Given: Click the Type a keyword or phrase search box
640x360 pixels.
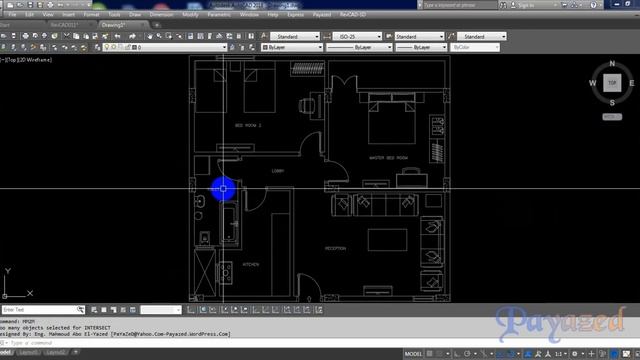Looking at the screenshot, I should [x=460, y=5].
